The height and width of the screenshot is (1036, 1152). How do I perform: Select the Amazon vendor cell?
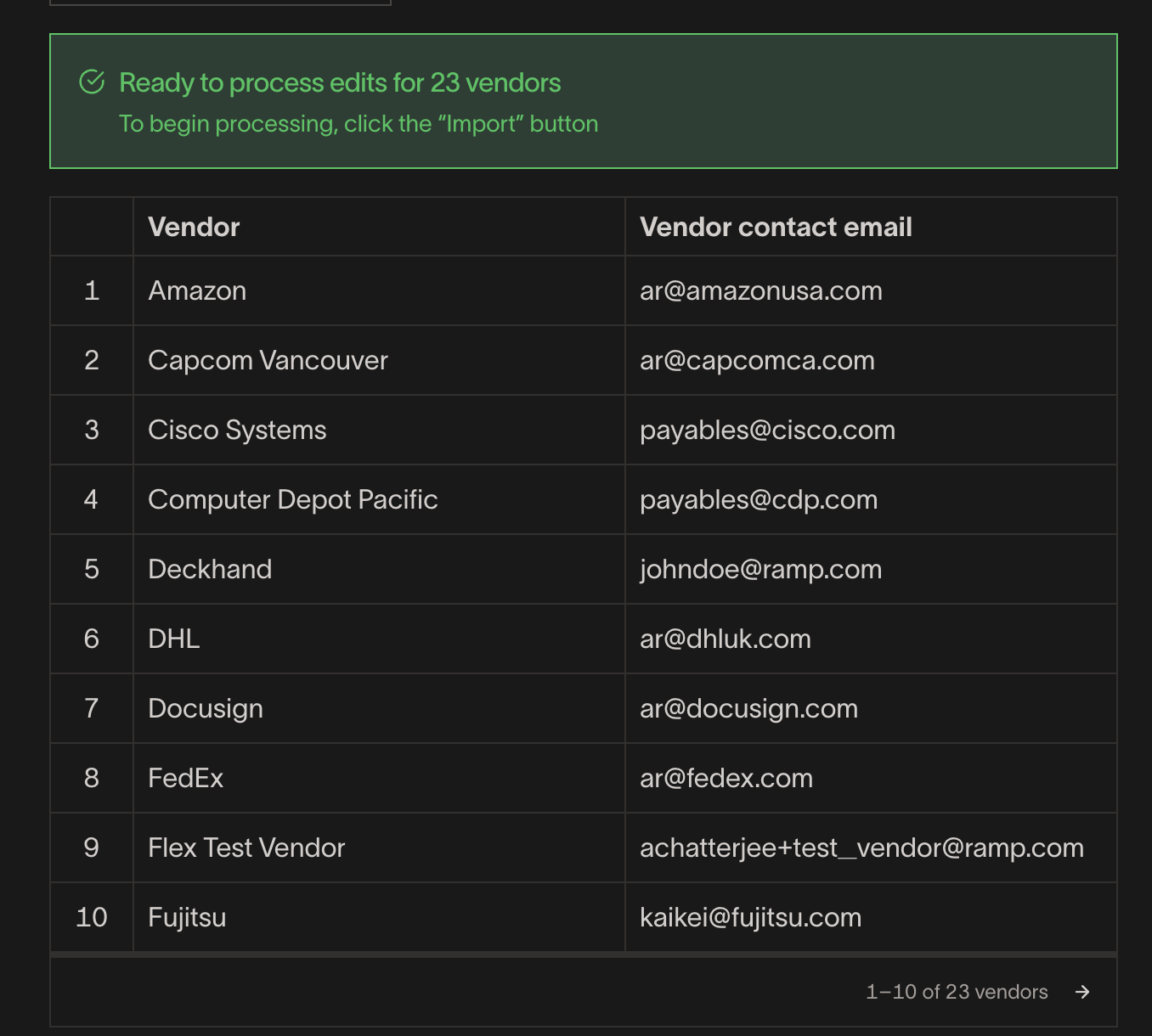point(197,290)
